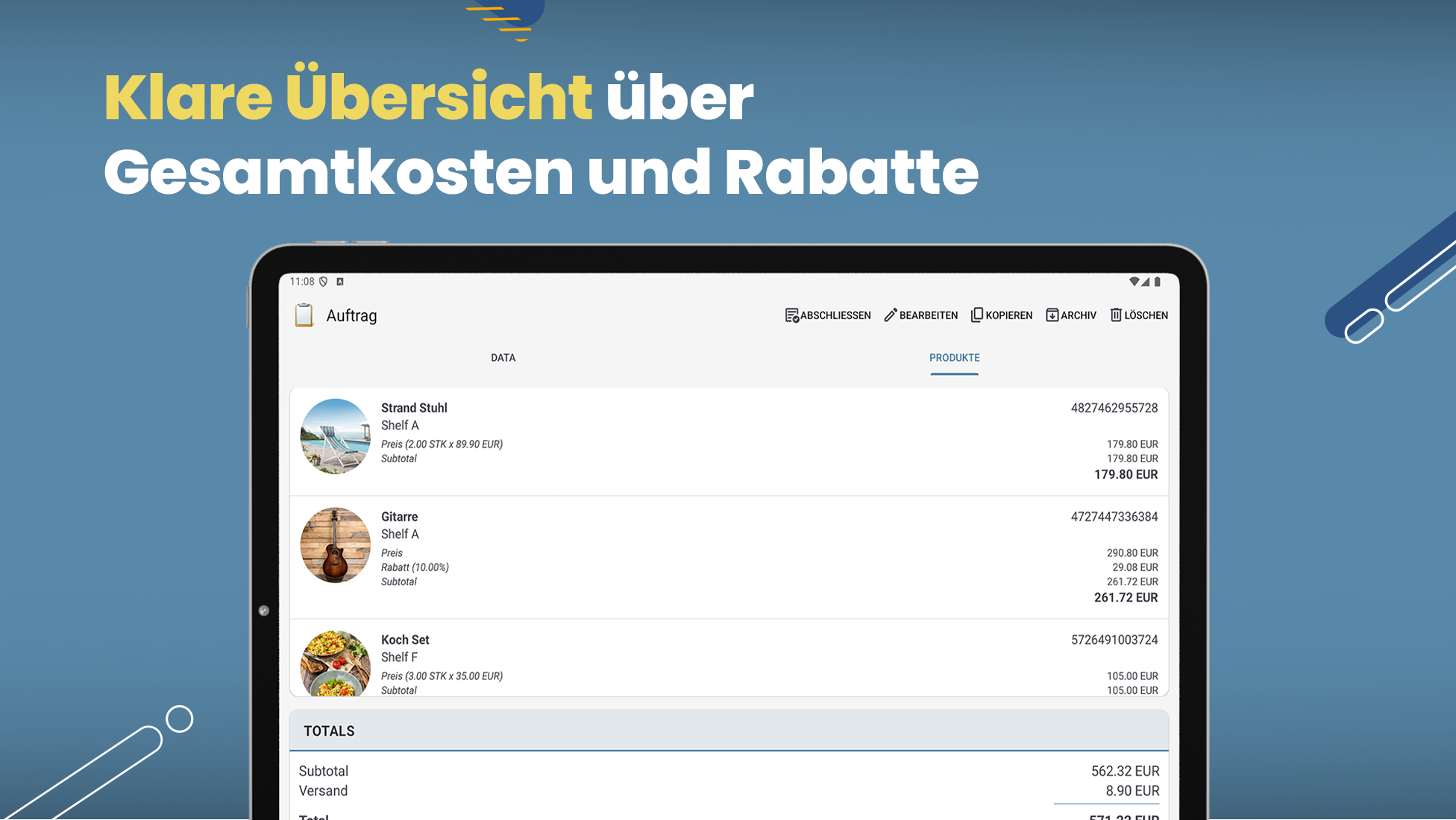1456x820 pixels.
Task: Choose the LÖSCHEN action
Action: [x=1139, y=315]
